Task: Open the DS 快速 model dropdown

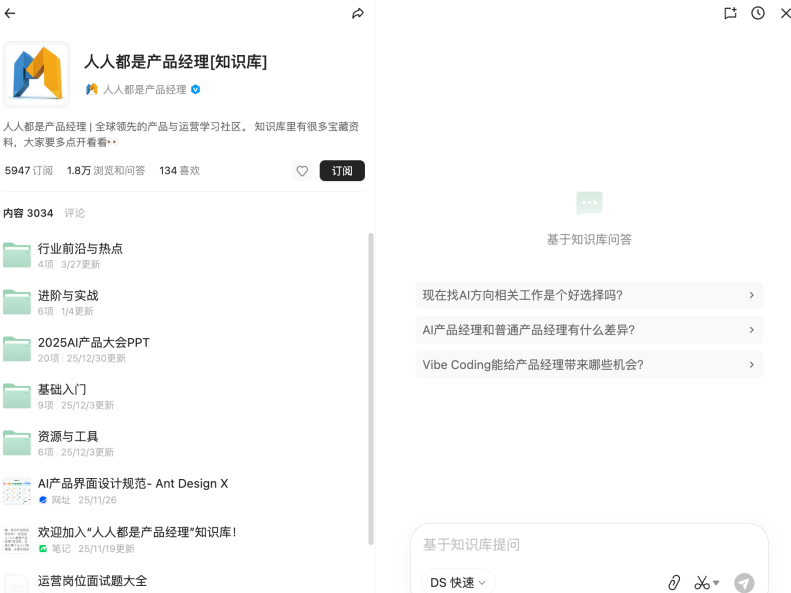Action: tap(458, 582)
